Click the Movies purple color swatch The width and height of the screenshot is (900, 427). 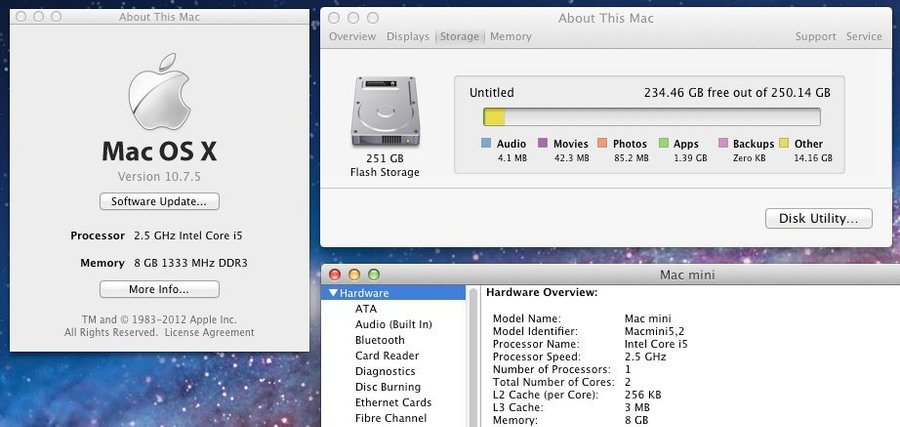542,143
